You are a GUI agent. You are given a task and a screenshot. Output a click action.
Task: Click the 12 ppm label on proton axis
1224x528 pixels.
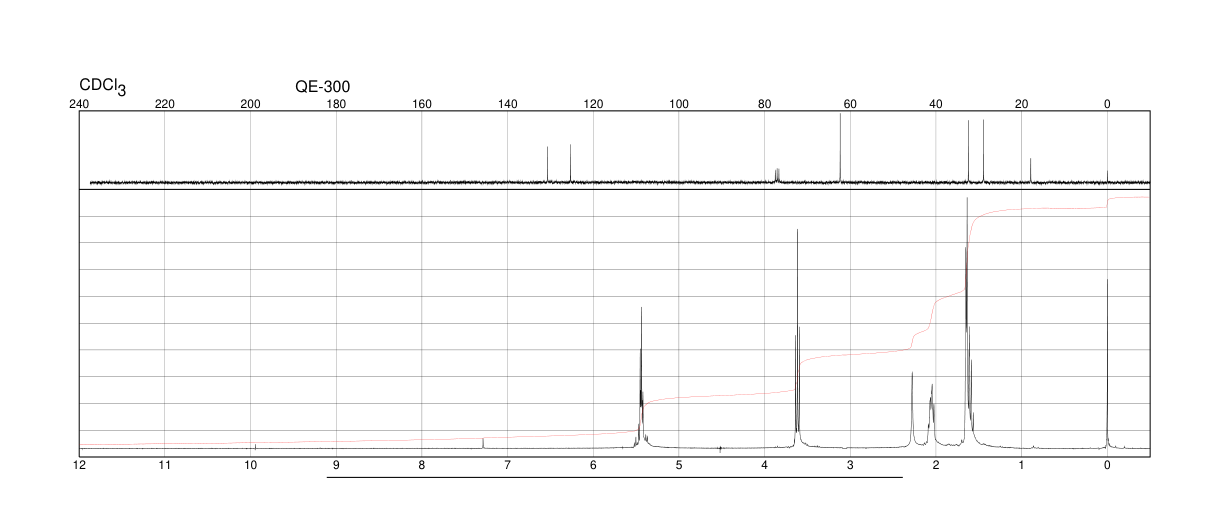pos(79,465)
